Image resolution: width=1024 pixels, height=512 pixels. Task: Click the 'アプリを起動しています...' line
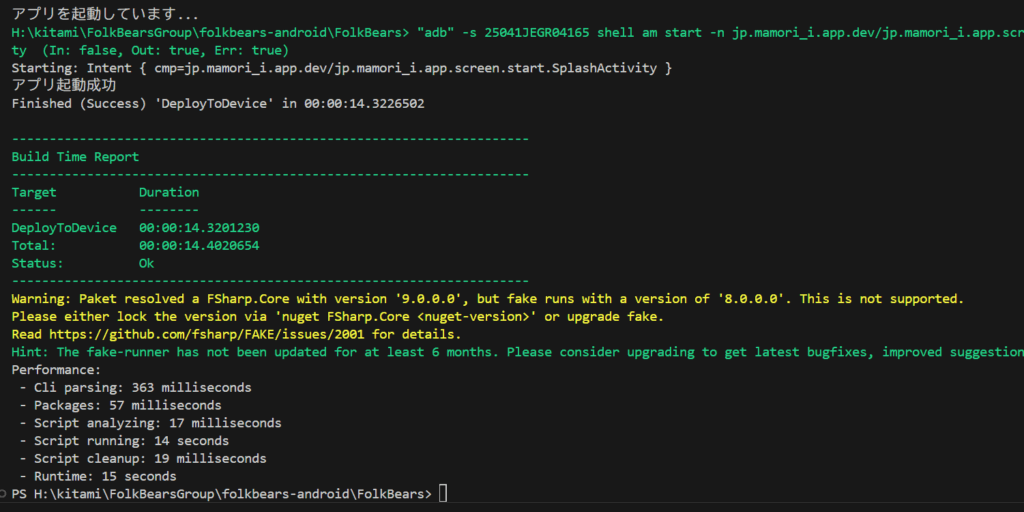tap(105, 15)
